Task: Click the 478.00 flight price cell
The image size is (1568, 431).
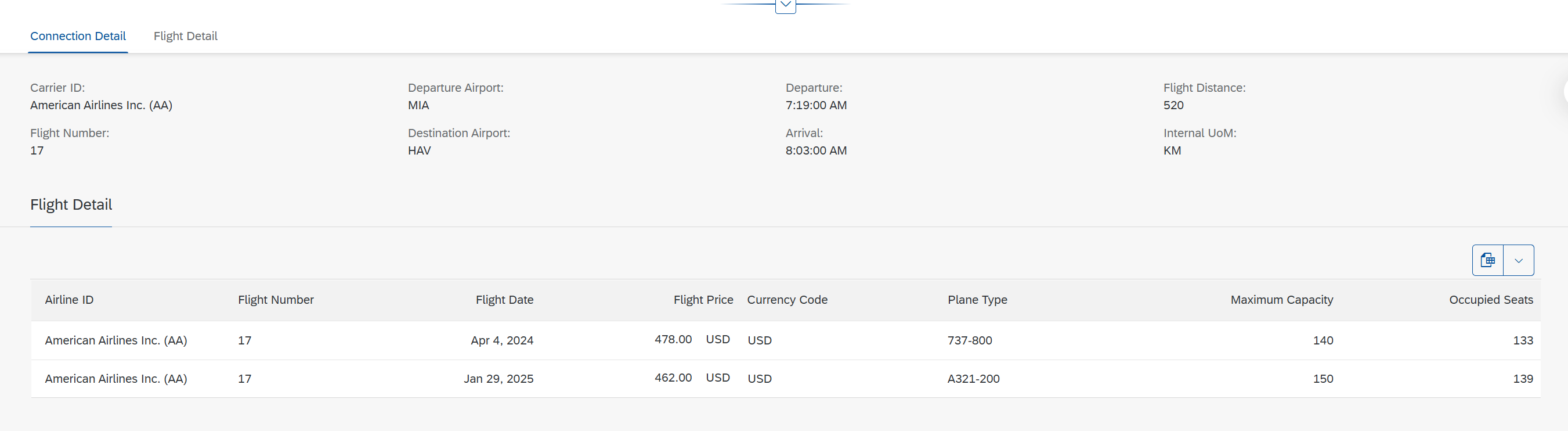Action: click(673, 340)
